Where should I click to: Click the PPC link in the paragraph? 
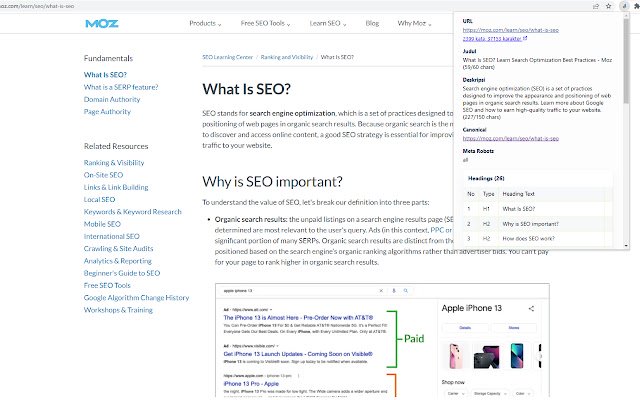[x=437, y=230]
